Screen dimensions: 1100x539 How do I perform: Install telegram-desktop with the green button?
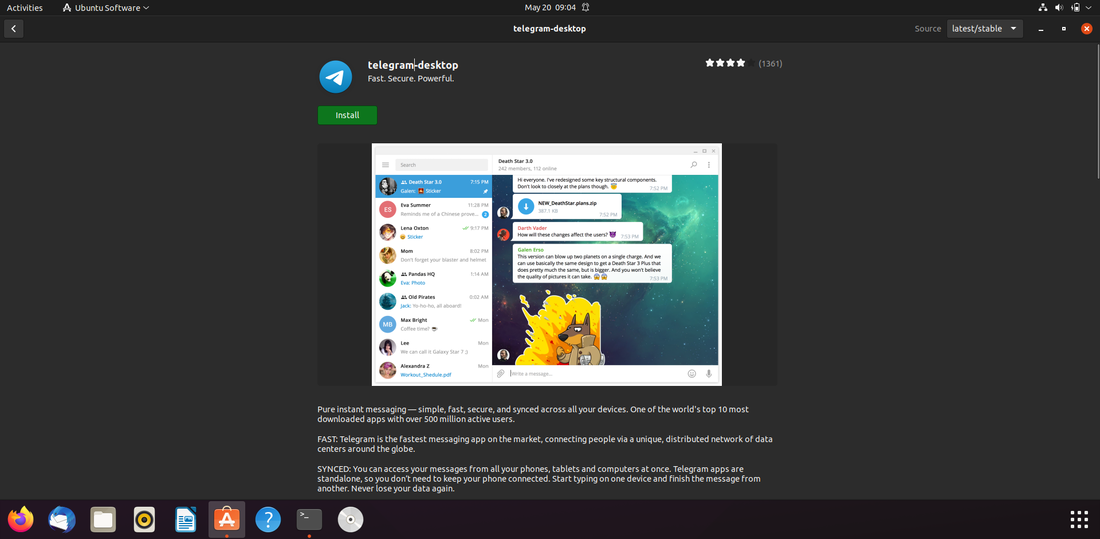347,115
